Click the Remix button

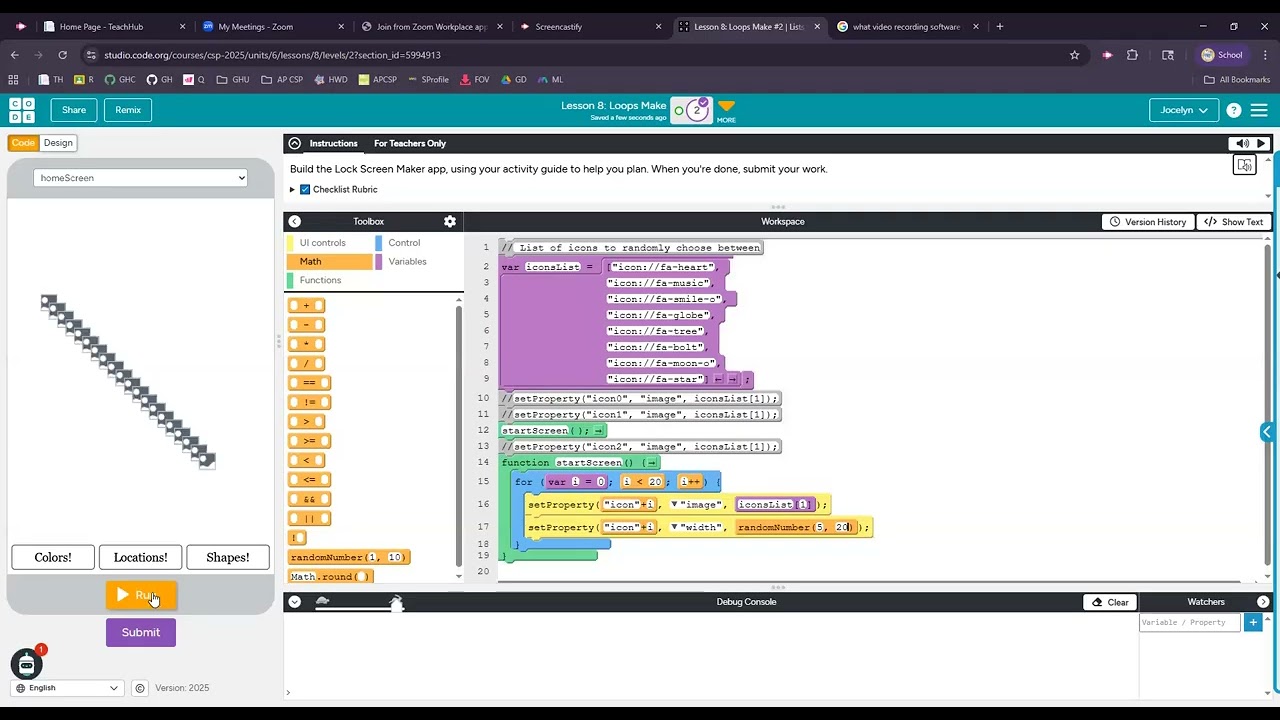tap(128, 110)
